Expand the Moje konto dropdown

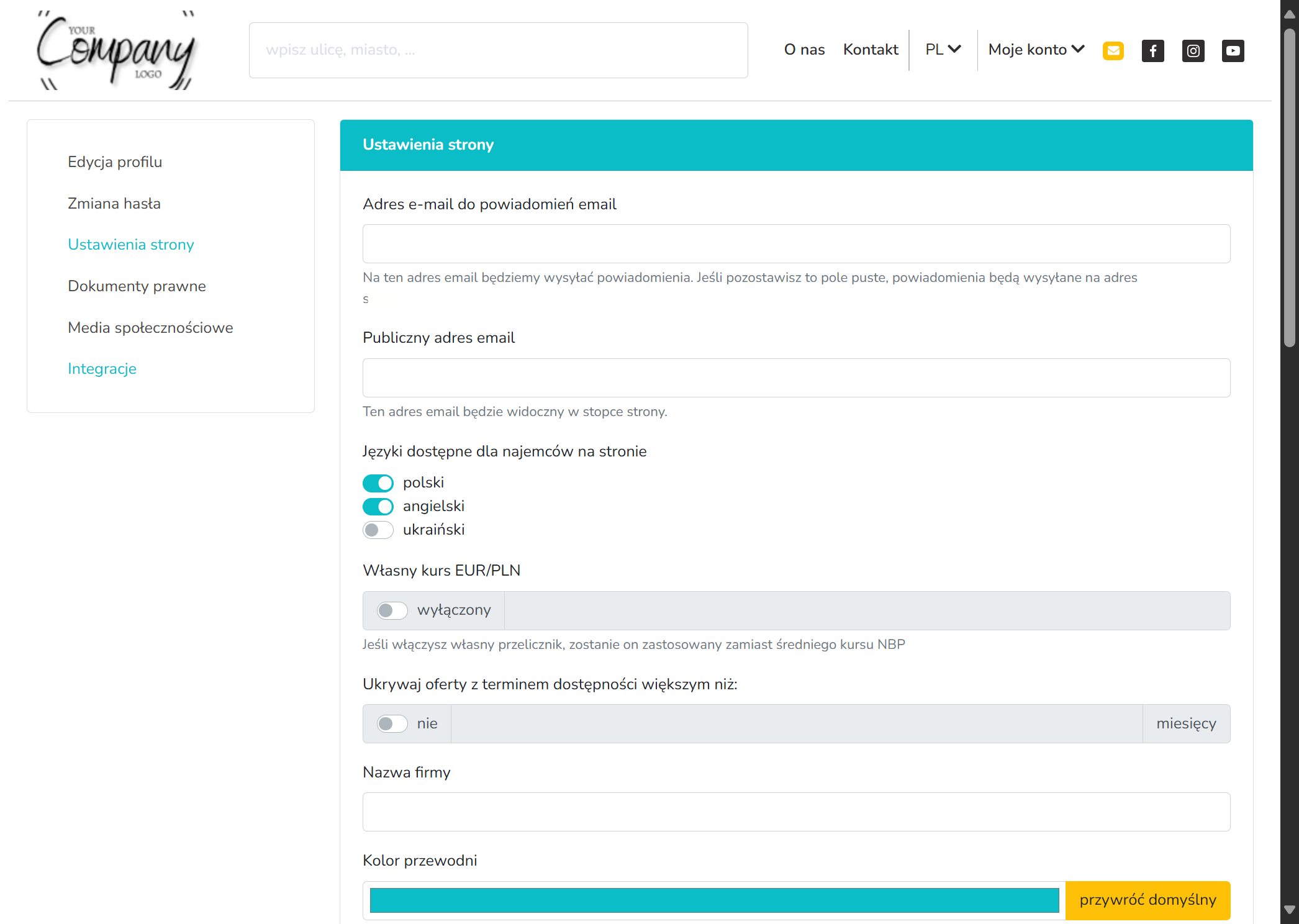(x=1036, y=50)
